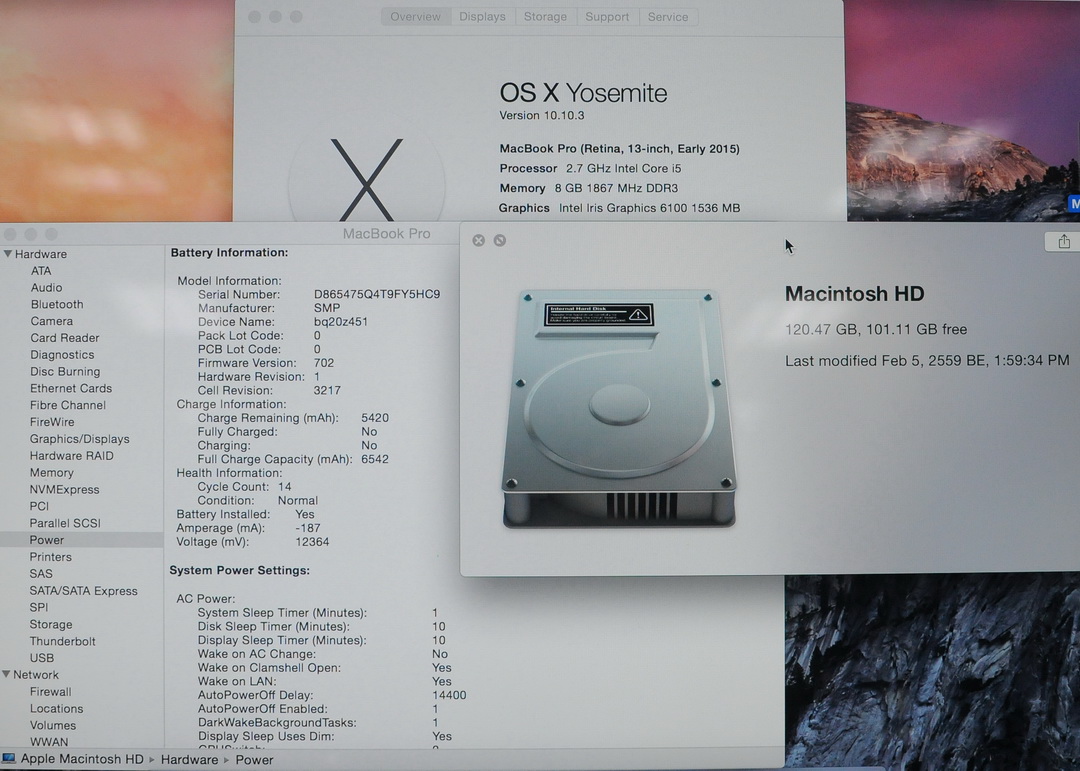
Task: Click the Voltage value 12364
Action: tap(312, 542)
